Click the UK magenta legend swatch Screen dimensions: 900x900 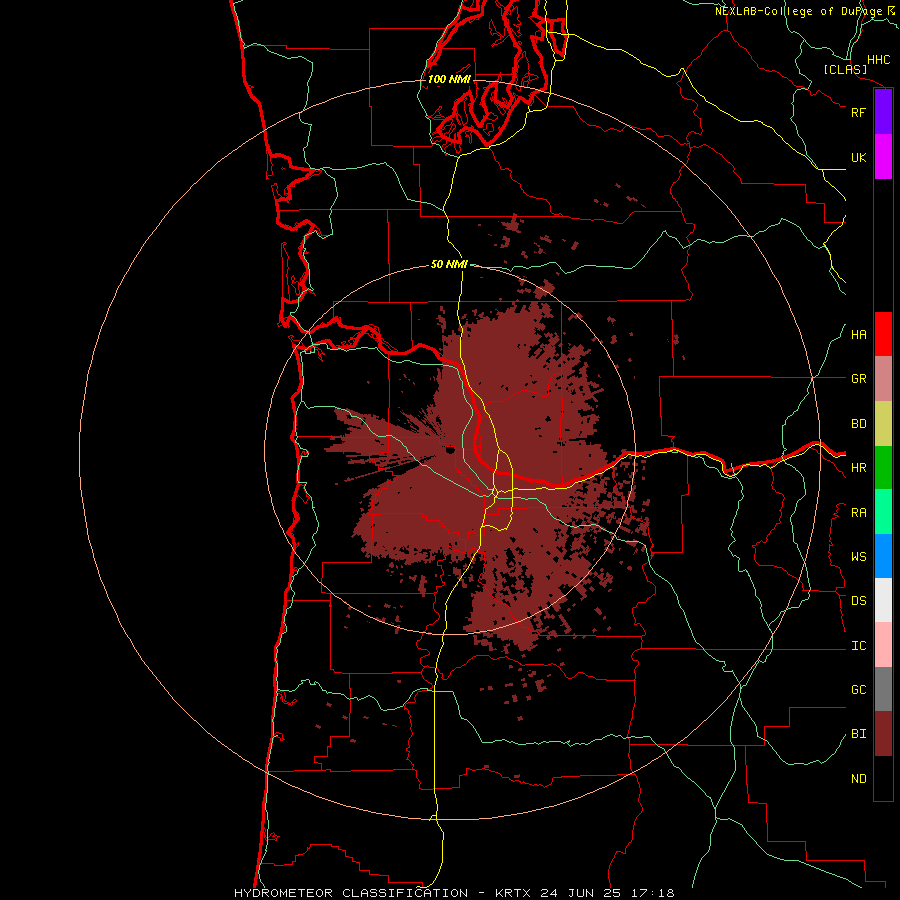[883, 157]
